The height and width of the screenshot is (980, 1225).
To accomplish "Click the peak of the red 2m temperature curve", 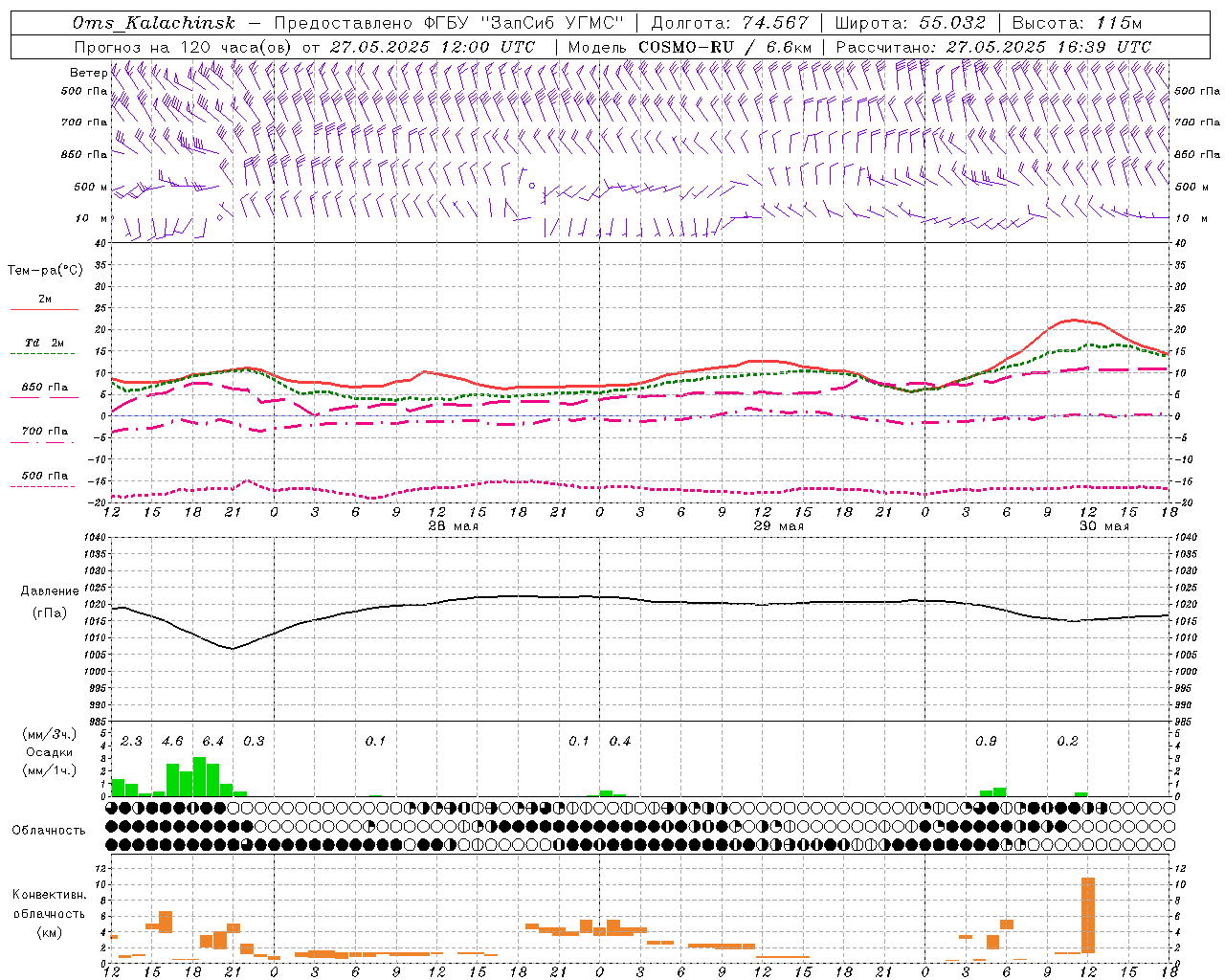I will click(x=1074, y=320).
